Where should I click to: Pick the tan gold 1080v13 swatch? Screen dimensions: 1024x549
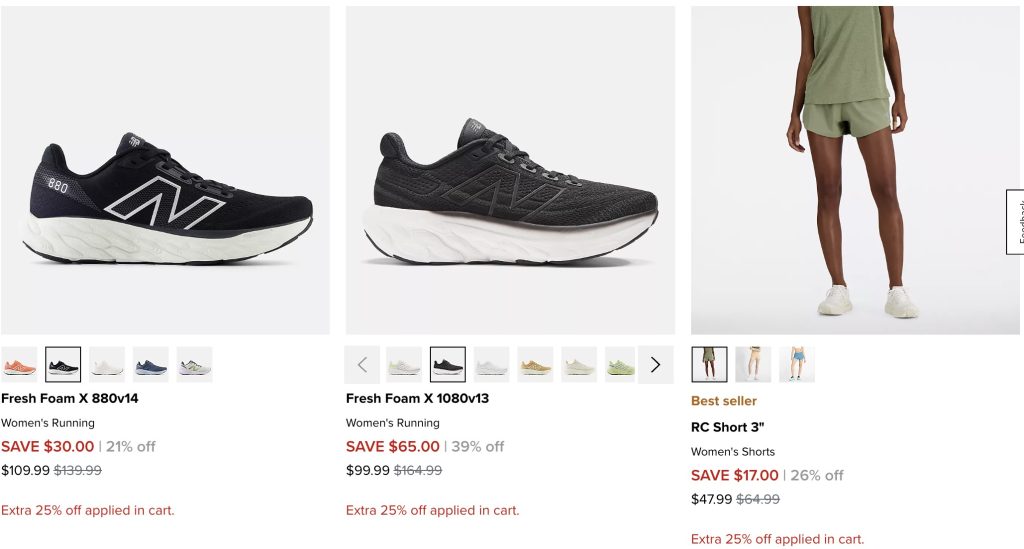click(x=535, y=365)
